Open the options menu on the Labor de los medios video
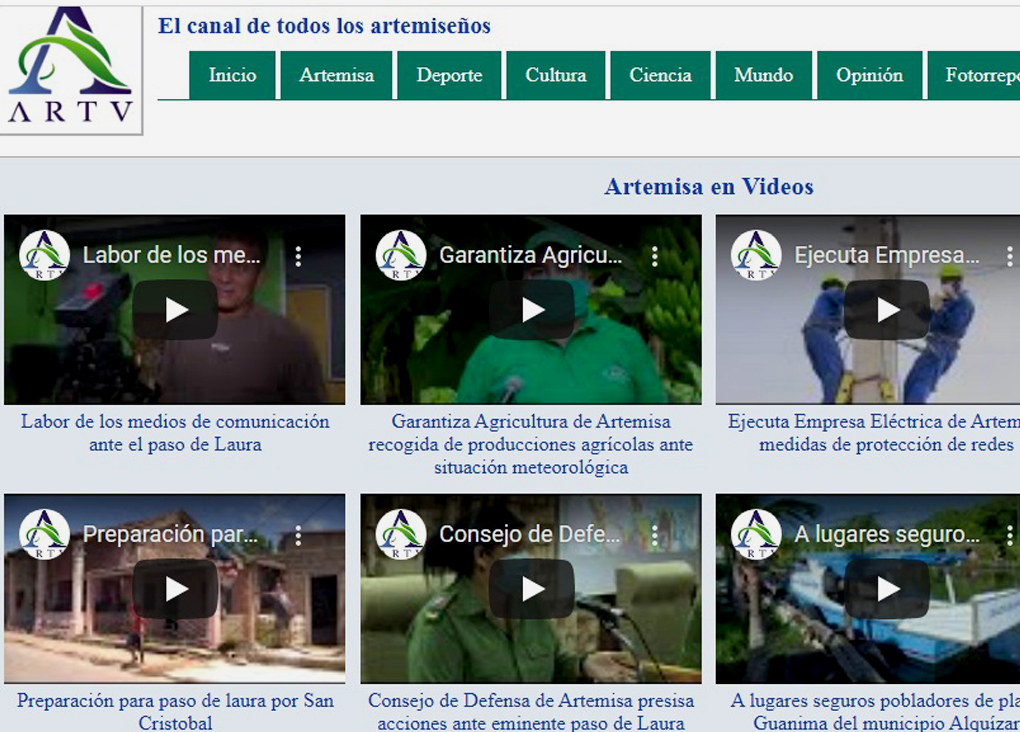Image resolution: width=1020 pixels, height=732 pixels. point(299,256)
